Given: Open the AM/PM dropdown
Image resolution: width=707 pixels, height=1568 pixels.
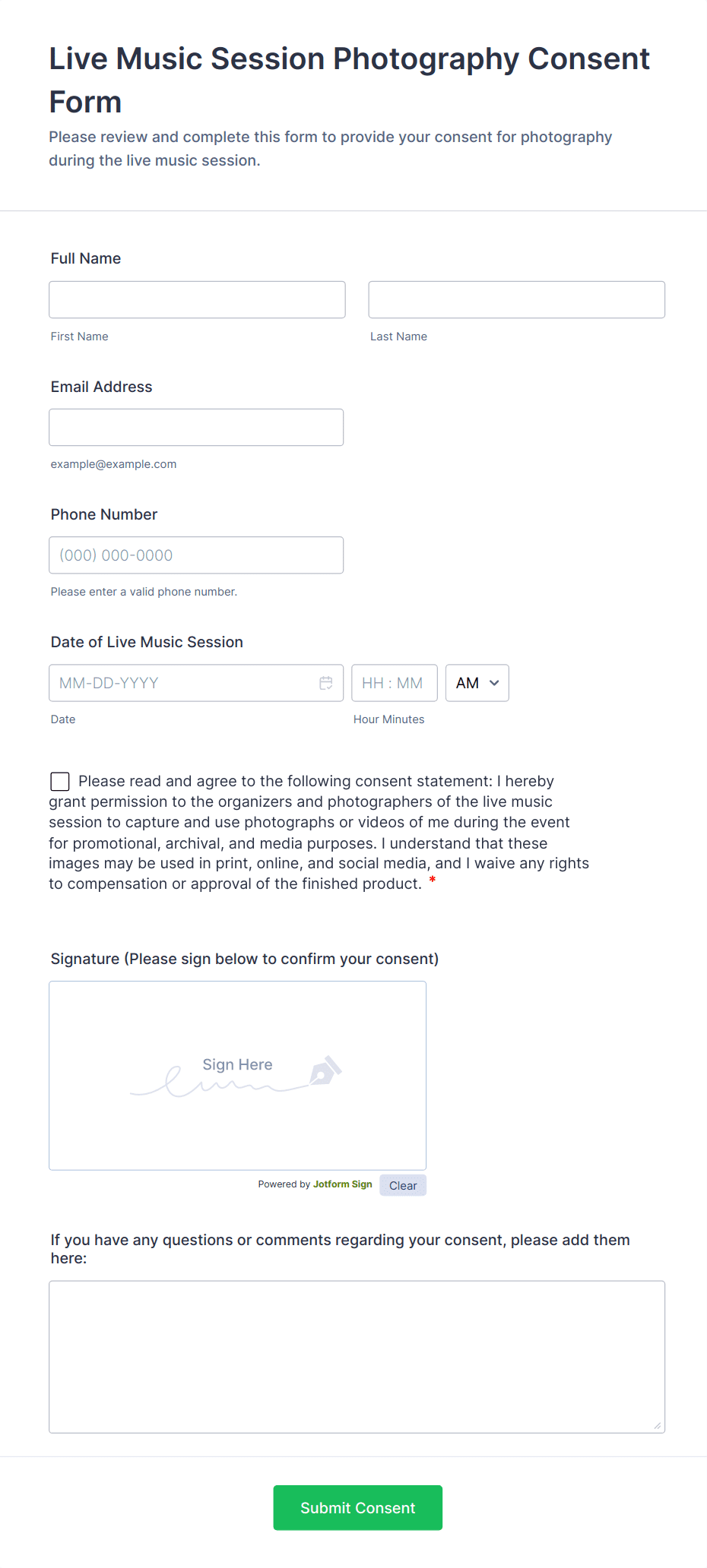Looking at the screenshot, I should click(477, 683).
